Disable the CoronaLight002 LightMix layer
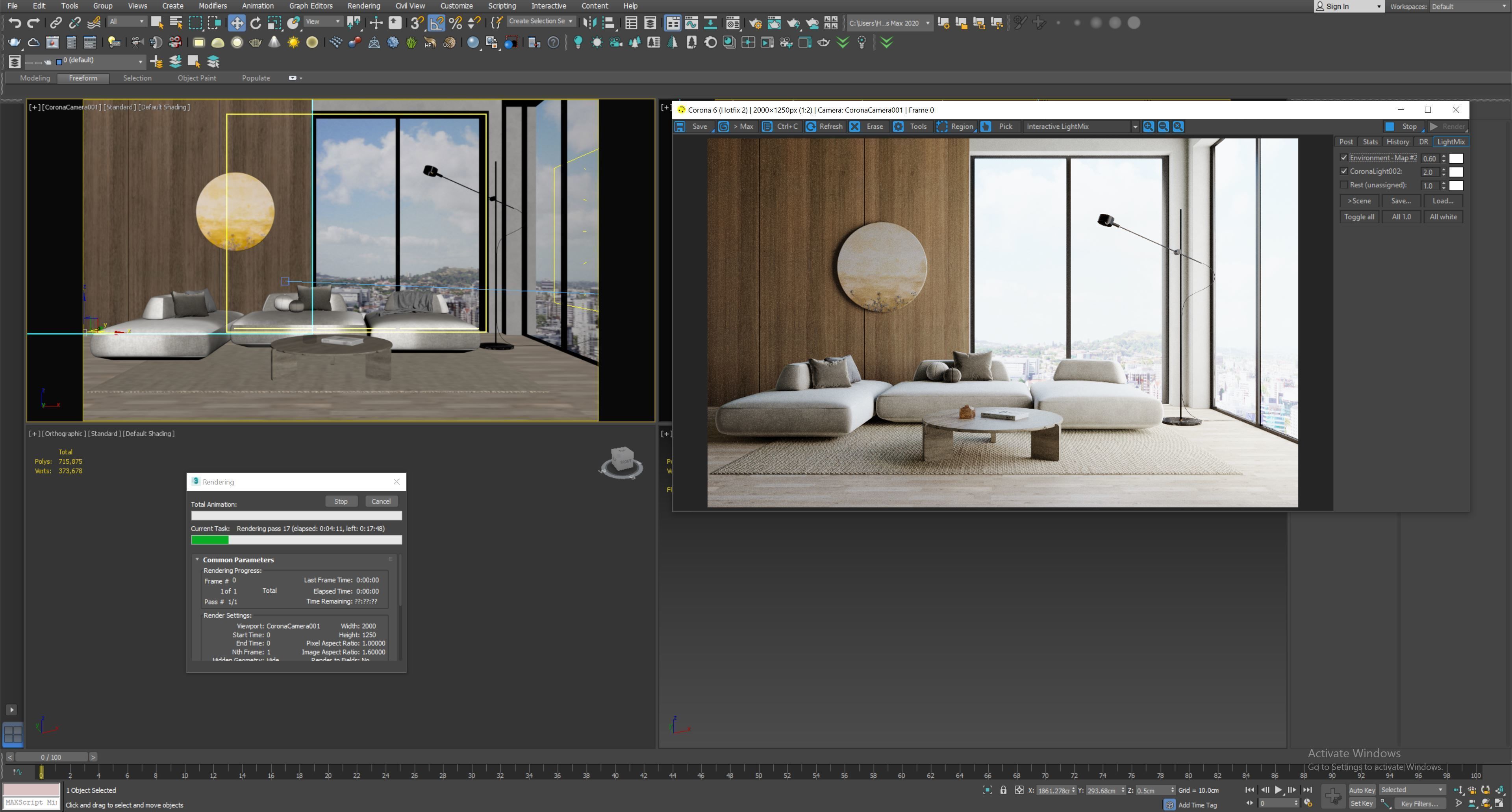The height and width of the screenshot is (812, 1512). point(1343,171)
